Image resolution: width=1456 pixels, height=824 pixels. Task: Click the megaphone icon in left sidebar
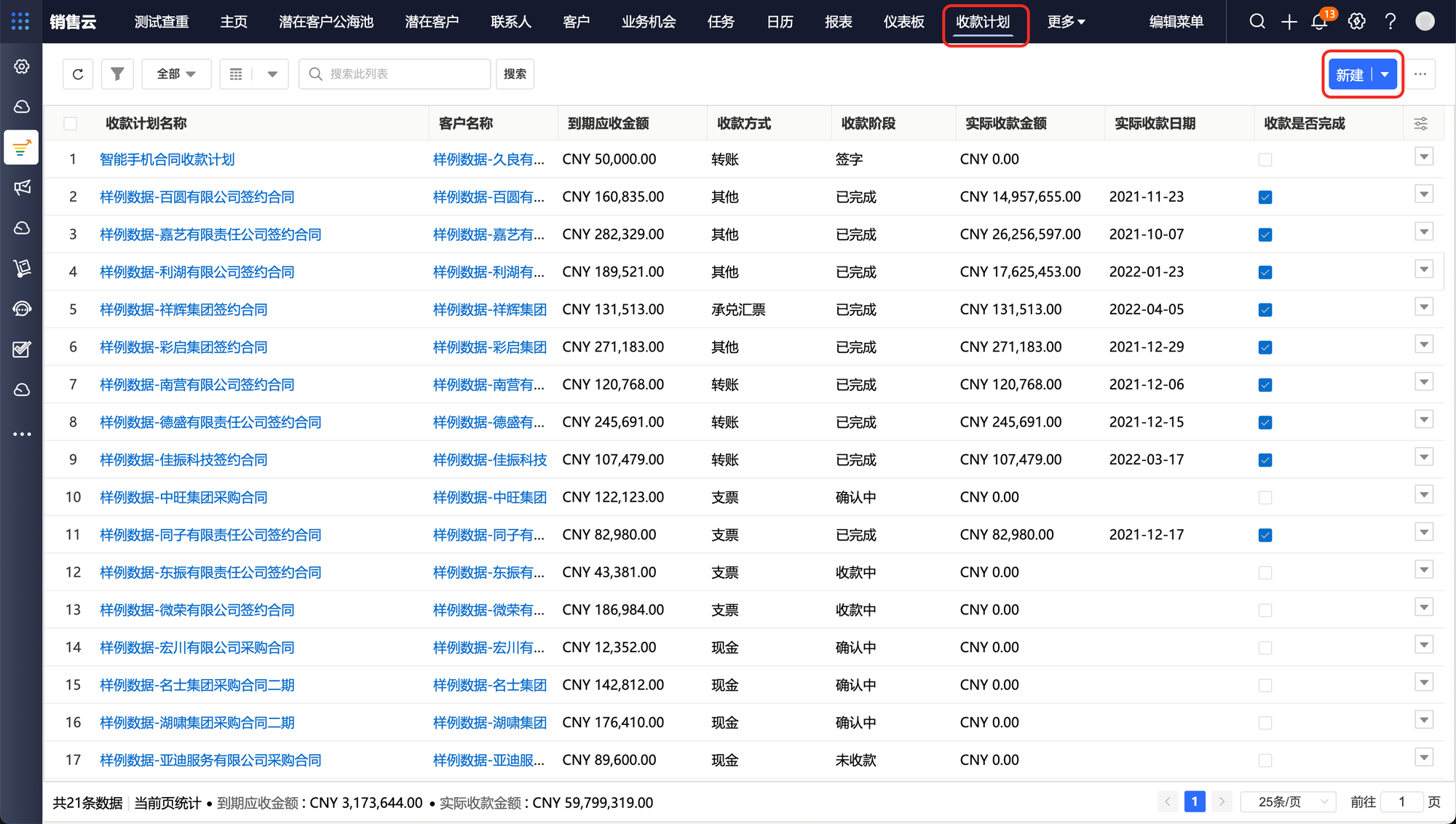22,188
